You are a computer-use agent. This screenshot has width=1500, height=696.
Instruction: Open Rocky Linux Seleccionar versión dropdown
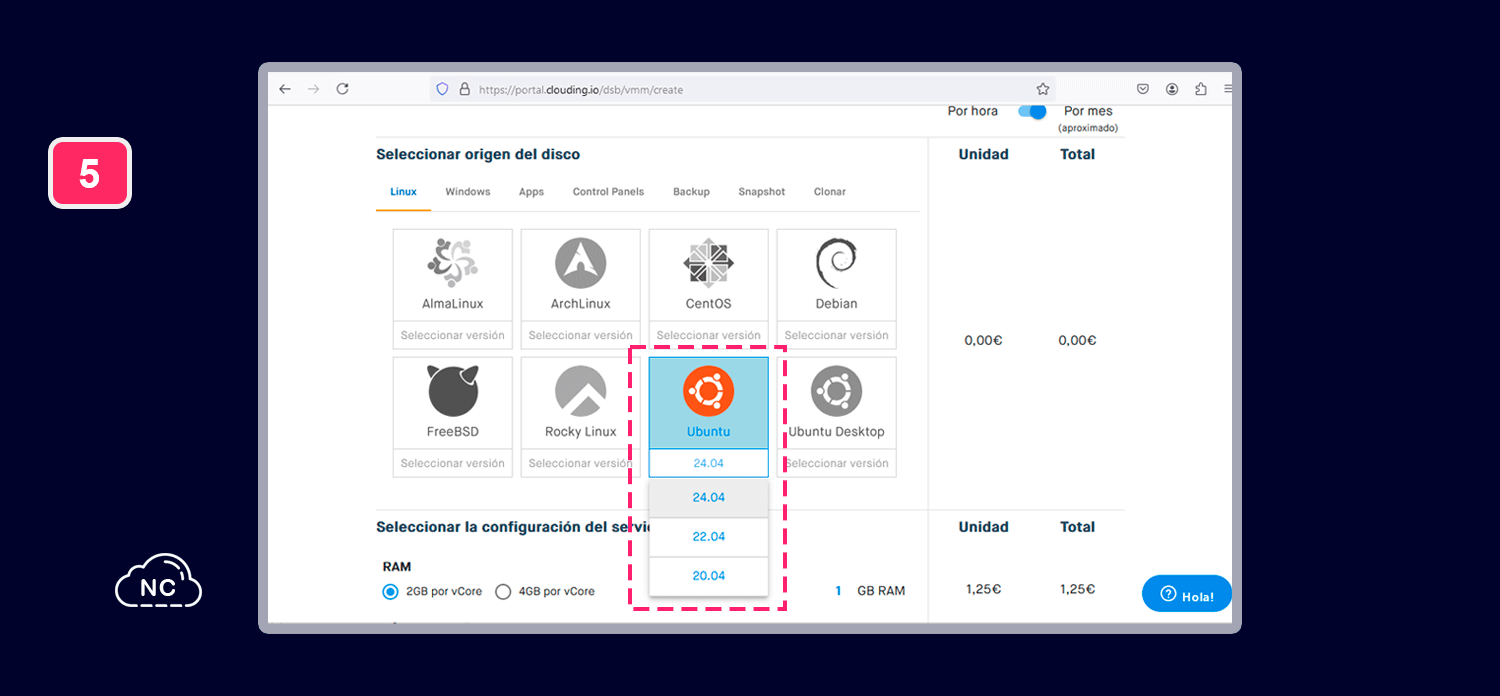580,463
